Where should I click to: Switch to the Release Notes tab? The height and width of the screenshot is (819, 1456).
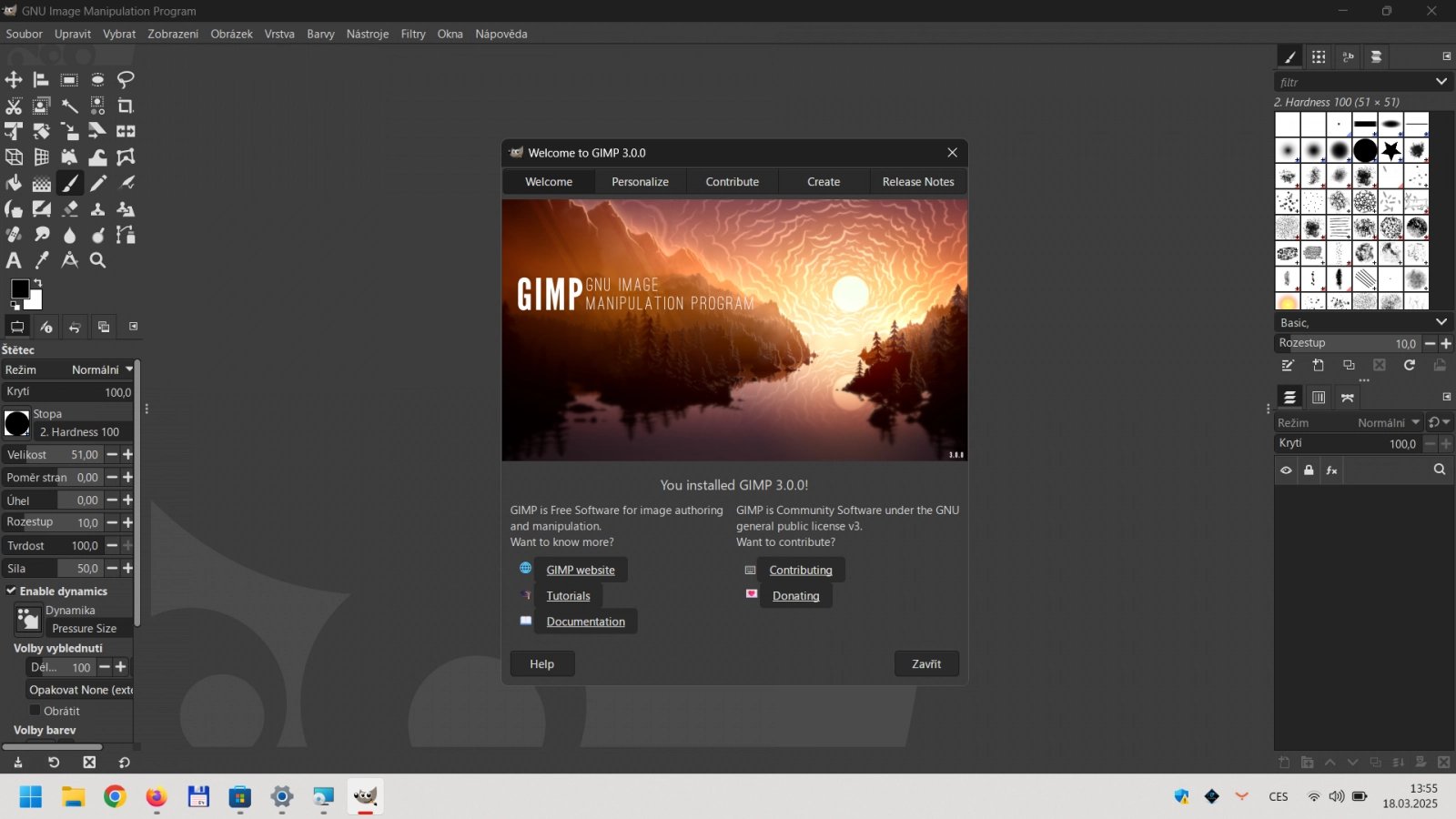(x=918, y=182)
